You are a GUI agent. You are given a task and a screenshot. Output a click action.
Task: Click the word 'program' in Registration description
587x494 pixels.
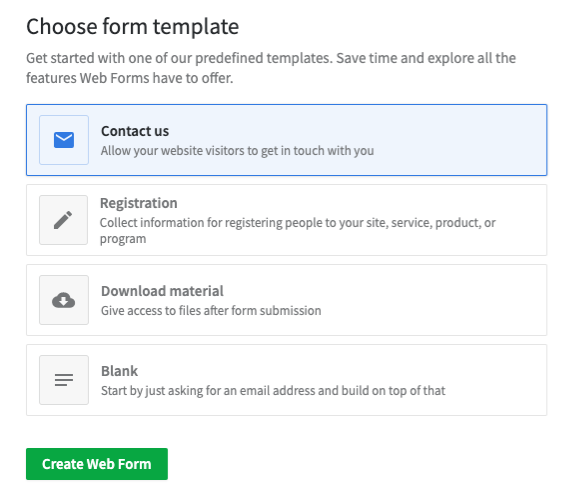point(123,239)
